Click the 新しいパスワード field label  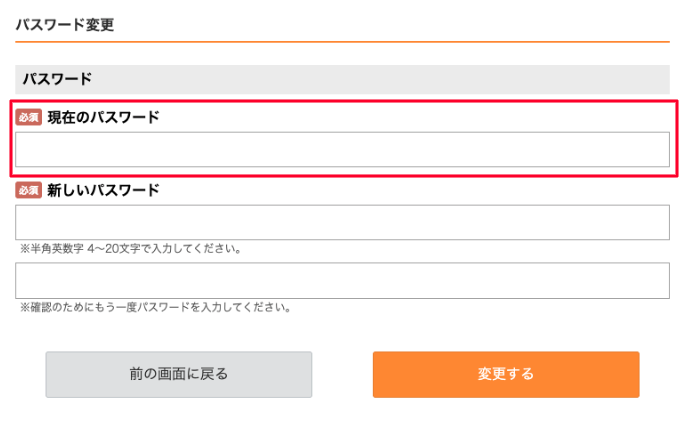click(103, 190)
